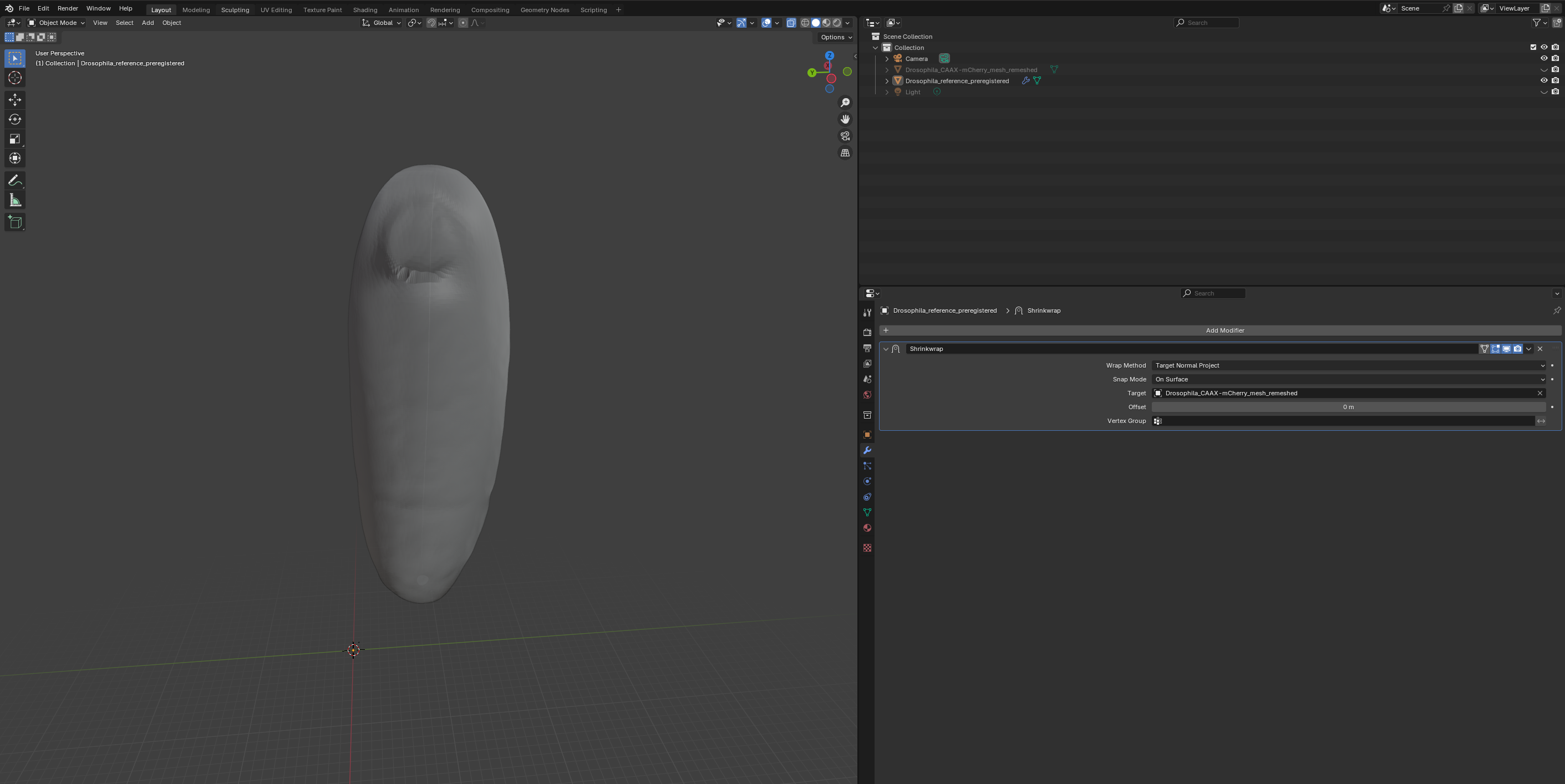Open the Render menu

click(x=68, y=8)
